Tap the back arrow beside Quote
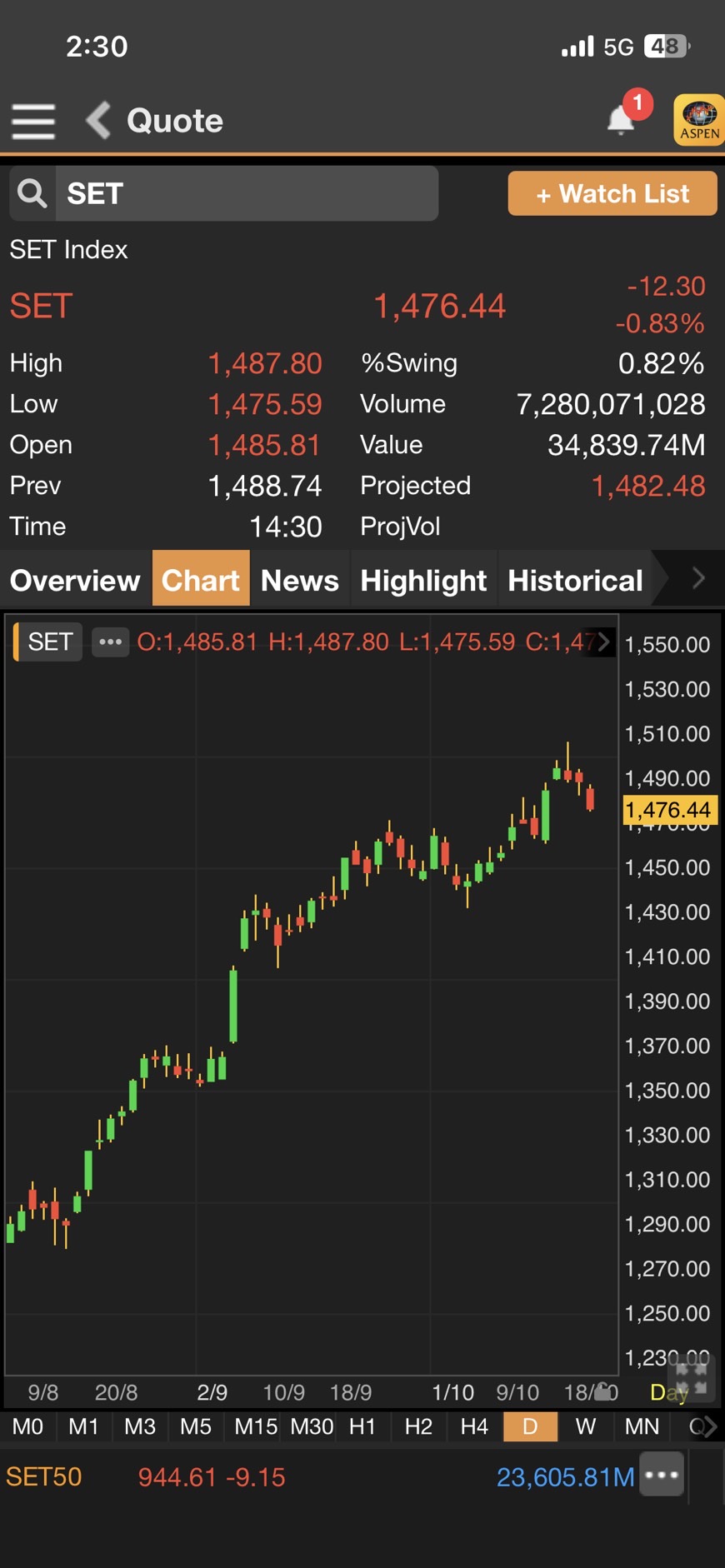 pos(98,121)
